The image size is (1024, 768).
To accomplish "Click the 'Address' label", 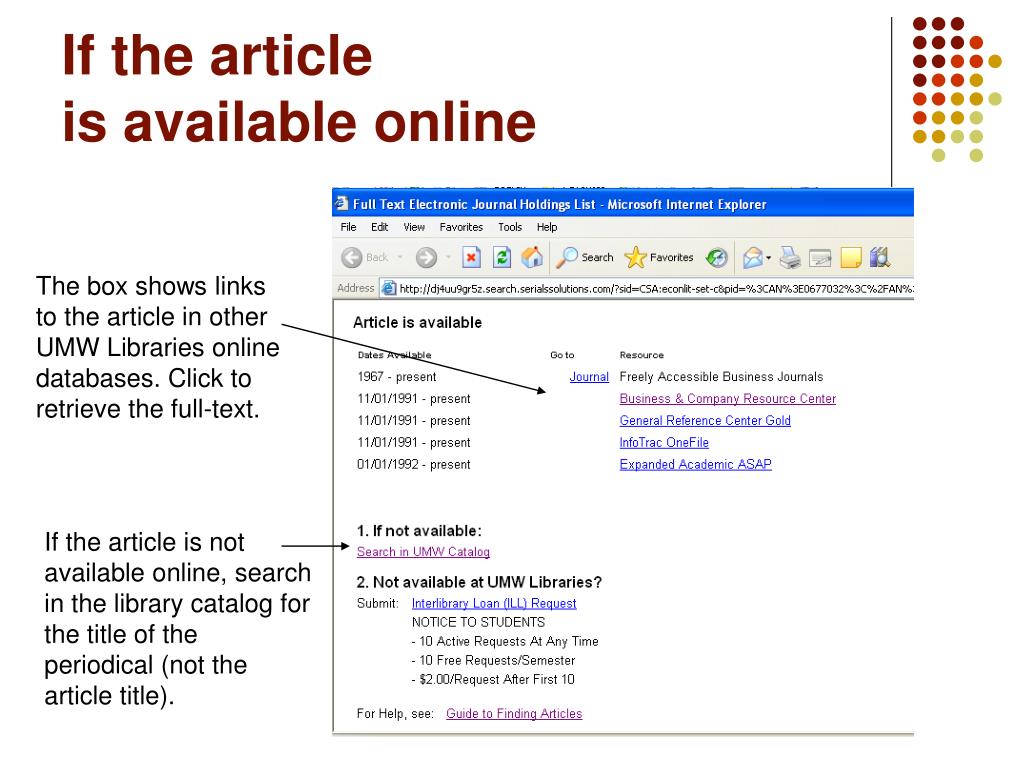I will pyautogui.click(x=355, y=288).
